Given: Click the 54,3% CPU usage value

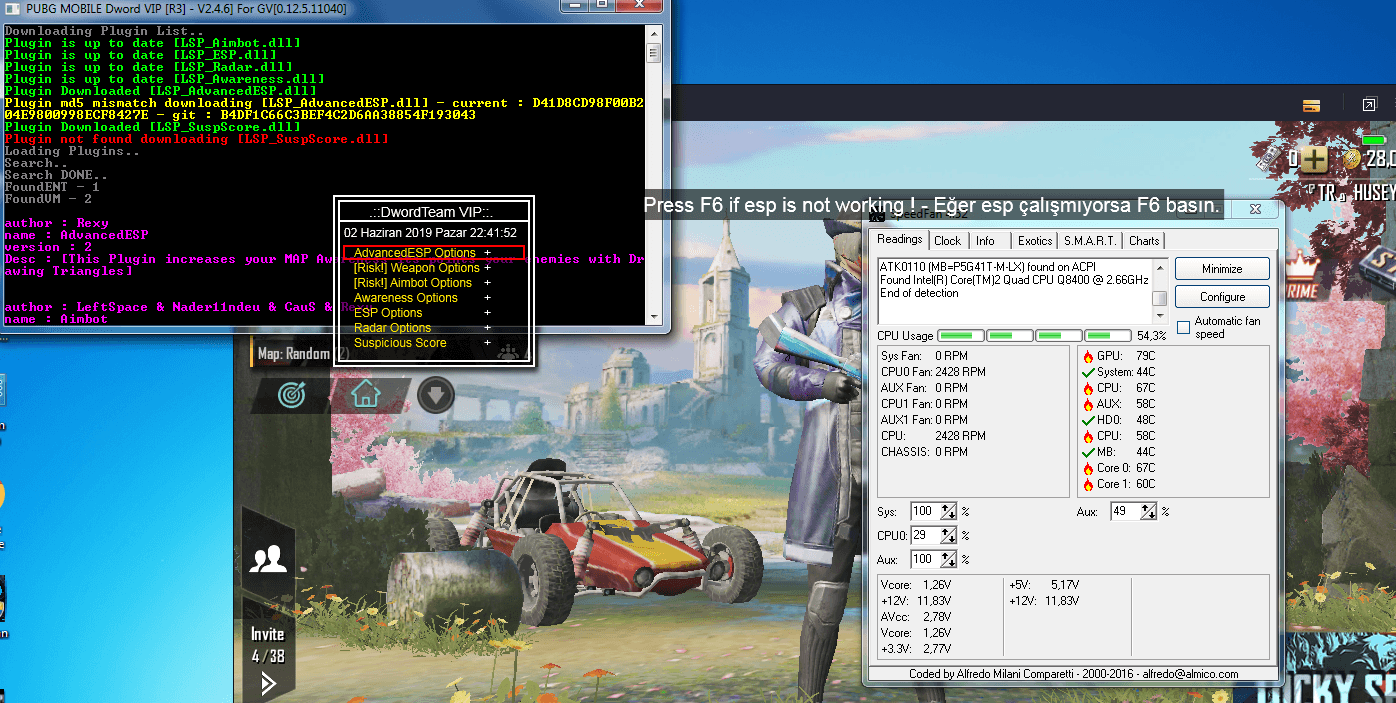Looking at the screenshot, I should point(1152,336).
